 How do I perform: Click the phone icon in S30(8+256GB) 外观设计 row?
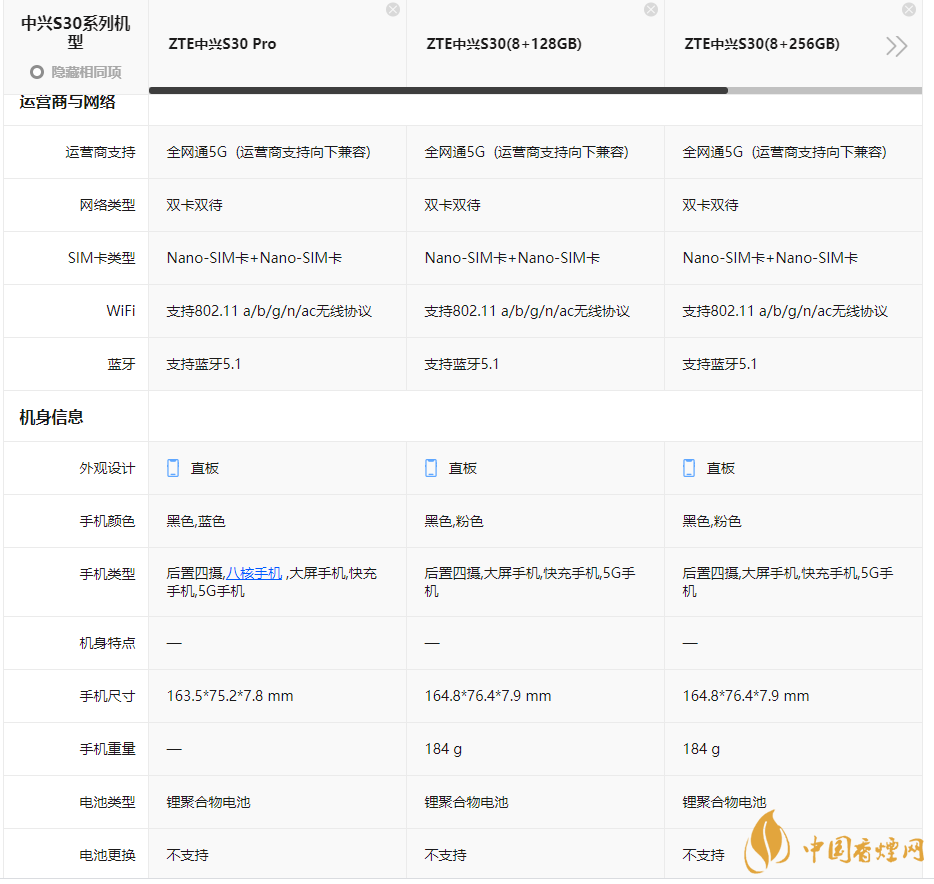click(688, 467)
